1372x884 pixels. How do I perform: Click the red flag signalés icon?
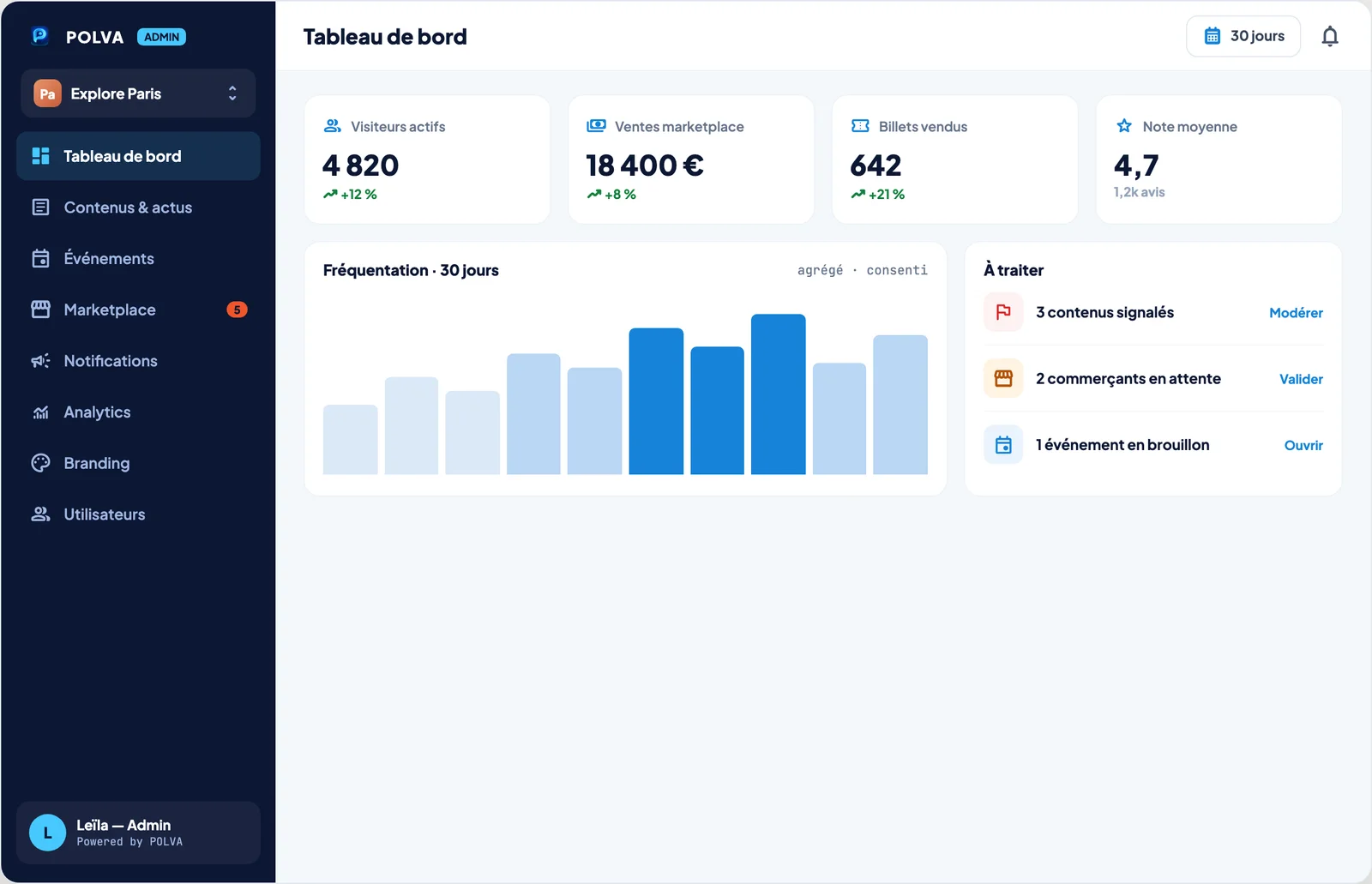[1003, 312]
